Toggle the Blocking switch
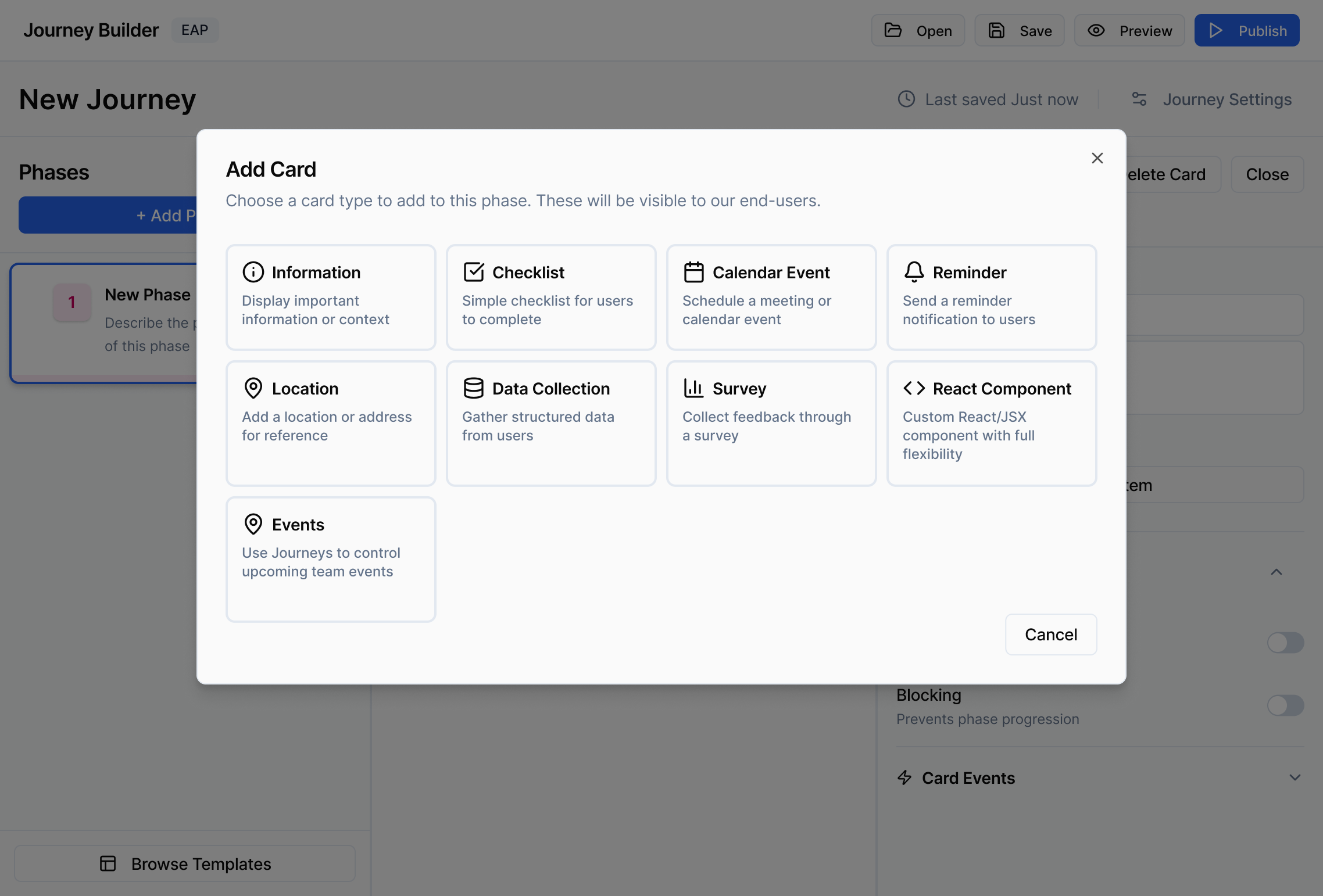 [1285, 705]
